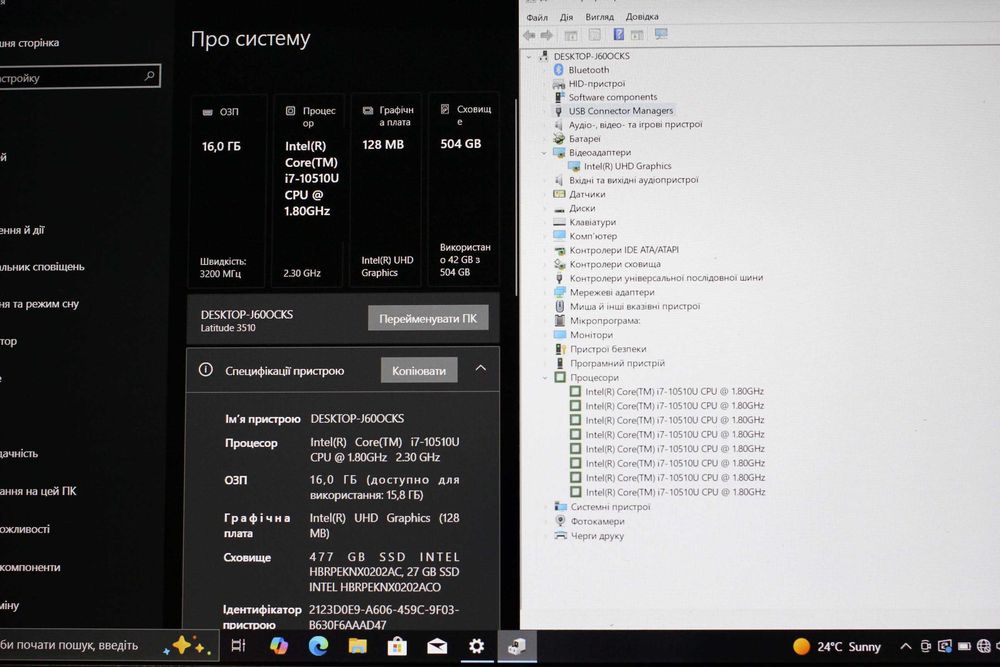
Task: Click the taskbar search box
Action: click(108, 645)
